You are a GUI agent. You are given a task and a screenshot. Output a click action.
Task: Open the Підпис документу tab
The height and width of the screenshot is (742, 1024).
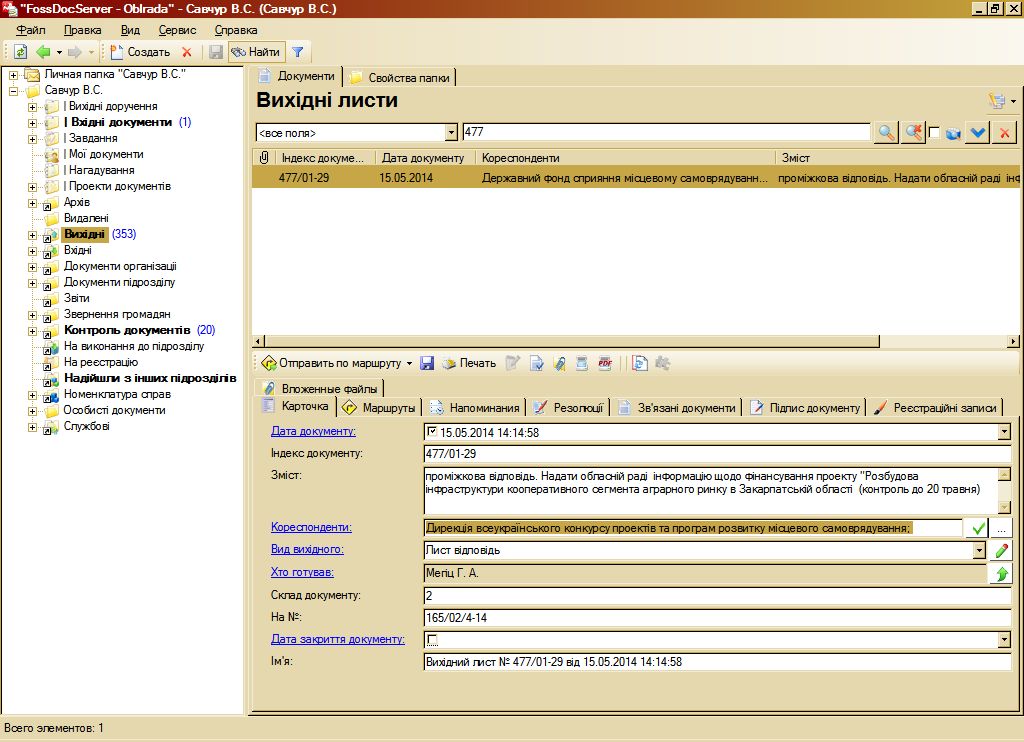[805, 408]
